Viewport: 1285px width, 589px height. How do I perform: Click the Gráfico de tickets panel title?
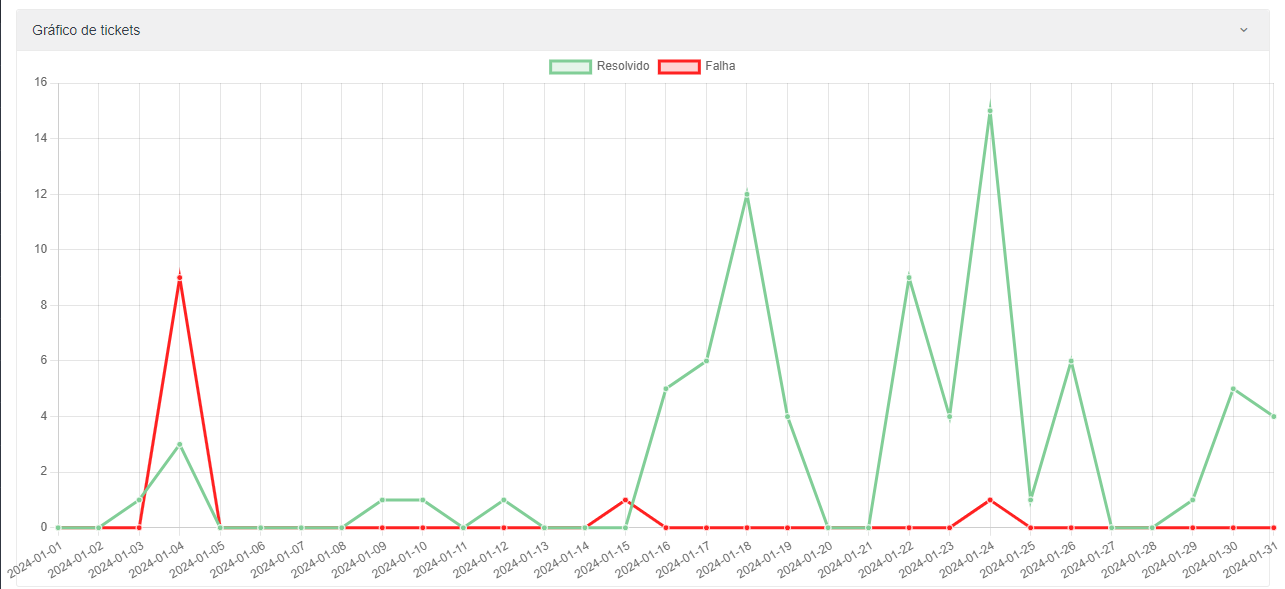(86, 30)
